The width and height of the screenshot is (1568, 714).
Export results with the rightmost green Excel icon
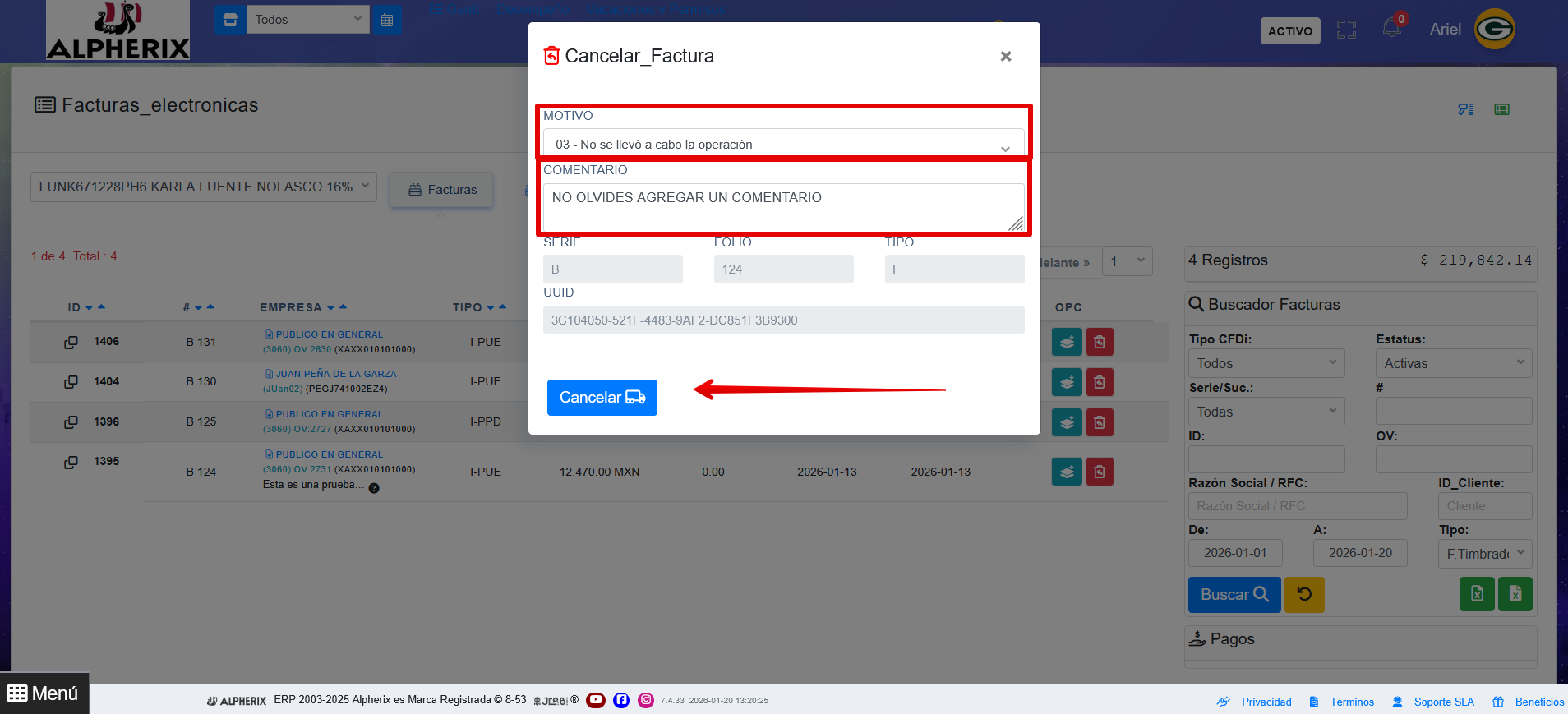1515,594
